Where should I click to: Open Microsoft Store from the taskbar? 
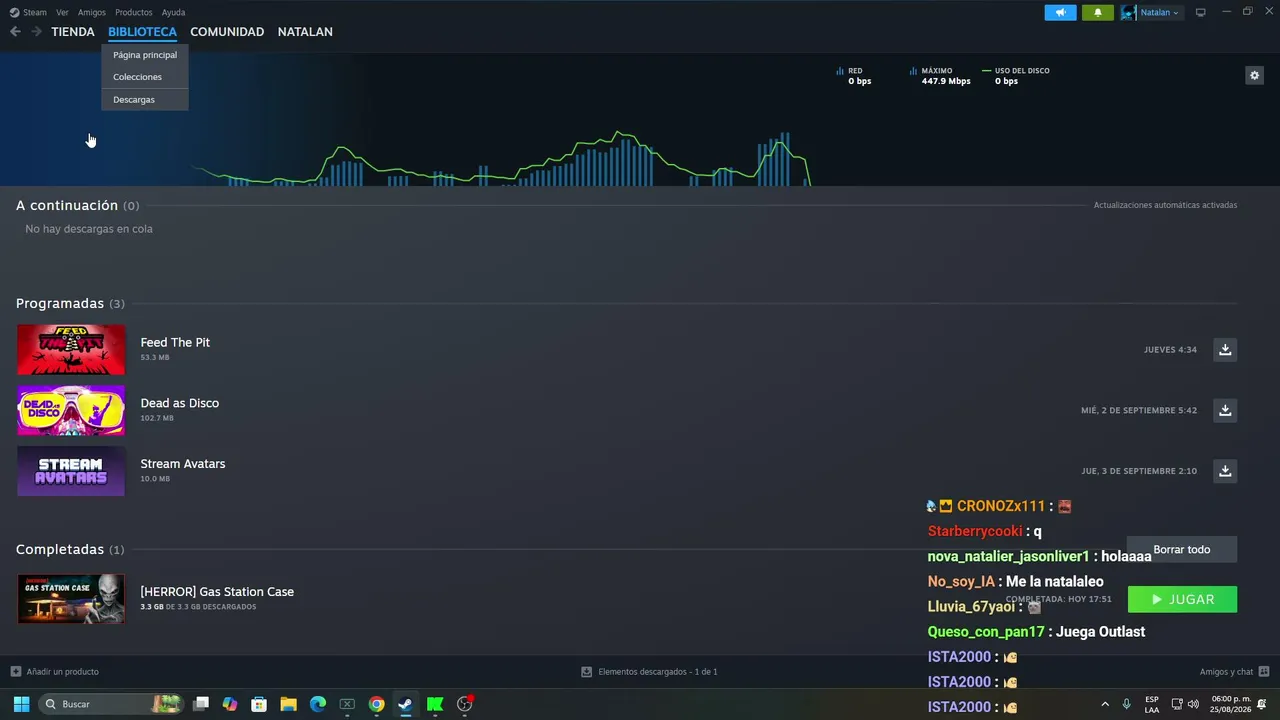(x=259, y=704)
